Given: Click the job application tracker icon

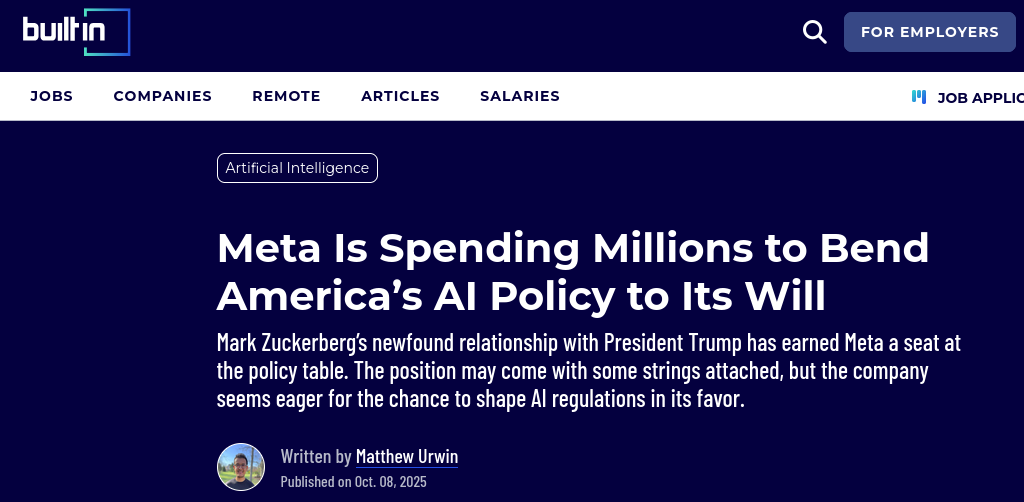Looking at the screenshot, I should (x=919, y=97).
